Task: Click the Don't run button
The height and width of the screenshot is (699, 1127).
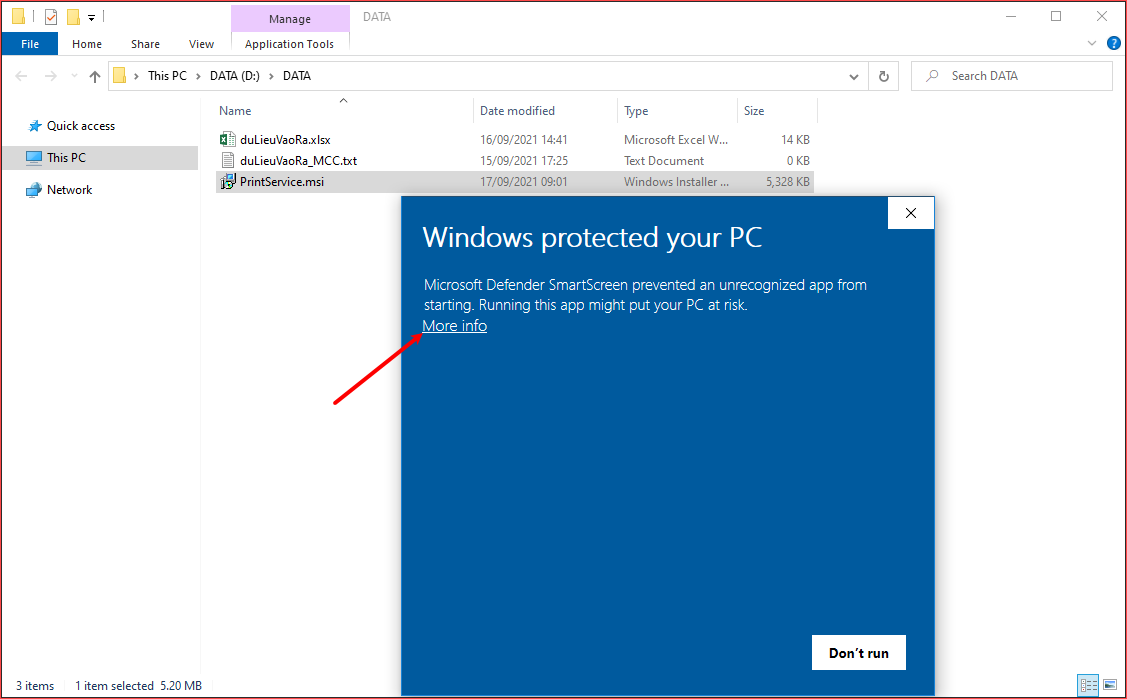Action: pyautogui.click(x=858, y=652)
